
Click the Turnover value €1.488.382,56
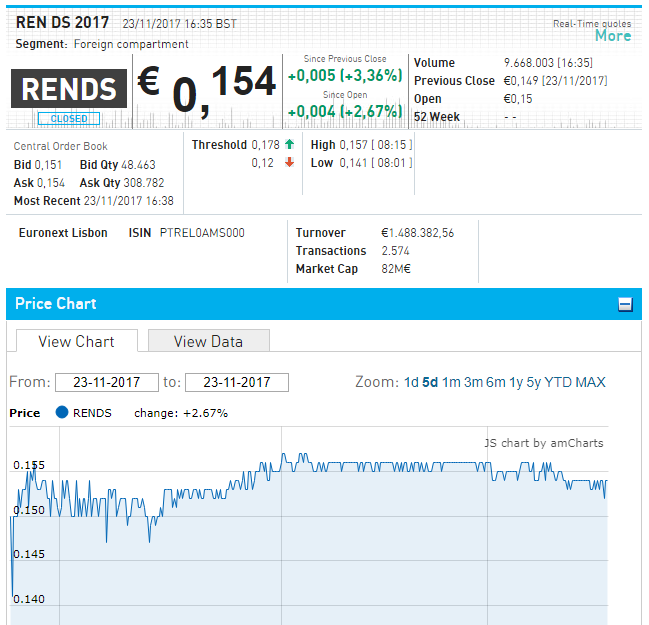click(x=418, y=233)
